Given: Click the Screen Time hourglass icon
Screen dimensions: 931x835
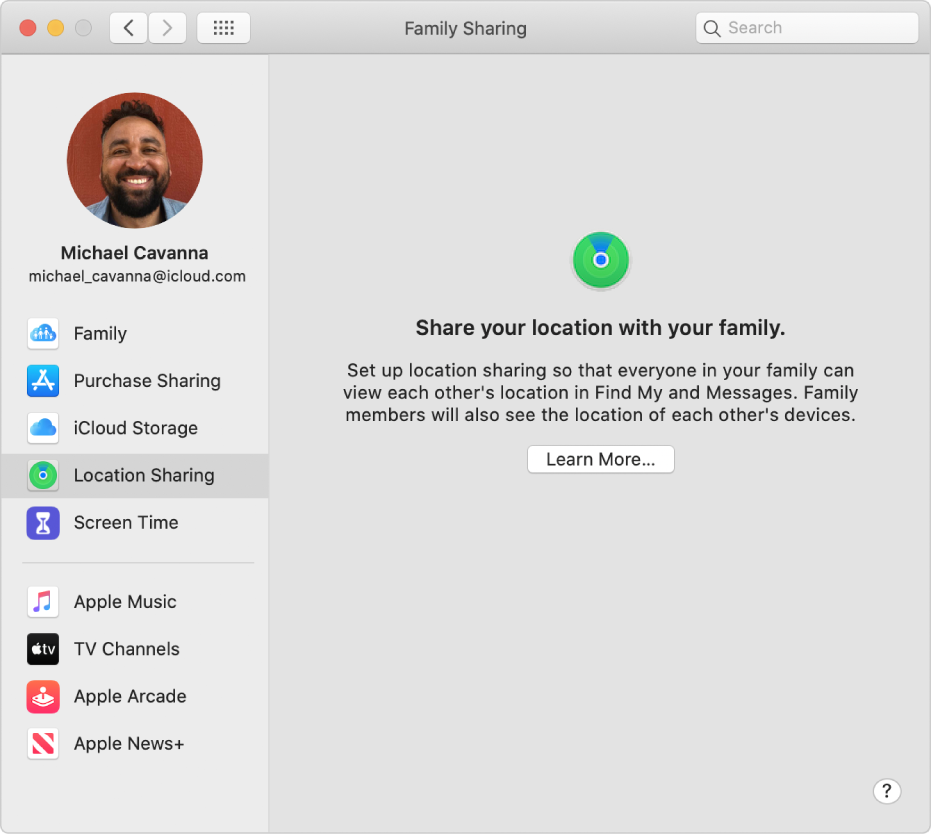Looking at the screenshot, I should (x=43, y=523).
